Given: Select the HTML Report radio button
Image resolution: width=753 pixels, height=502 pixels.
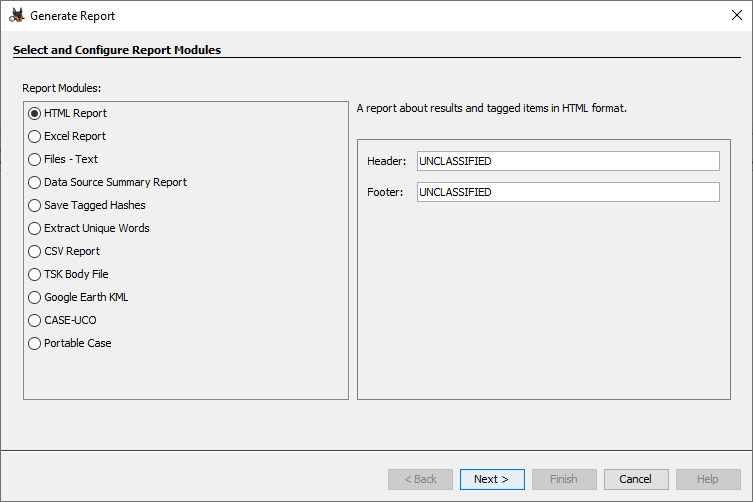Looking at the screenshot, I should pos(35,113).
